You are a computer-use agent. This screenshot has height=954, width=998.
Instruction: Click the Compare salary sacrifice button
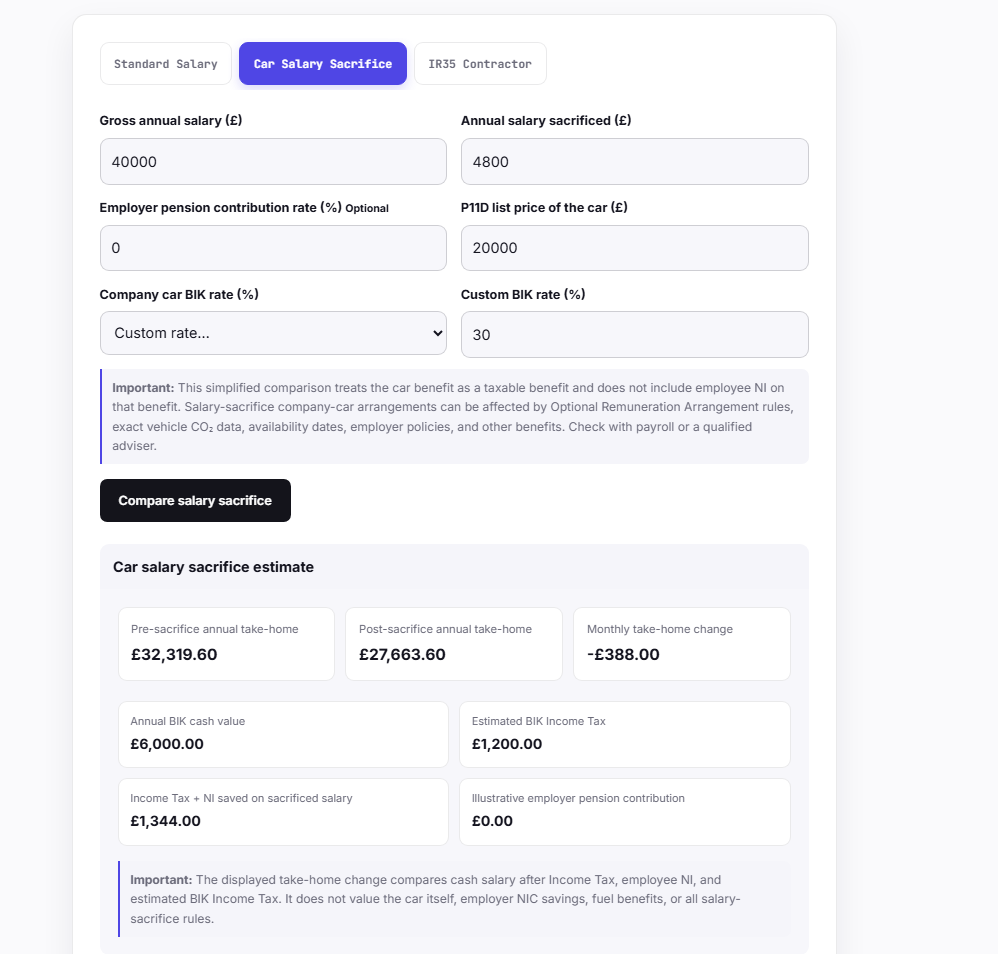point(195,501)
